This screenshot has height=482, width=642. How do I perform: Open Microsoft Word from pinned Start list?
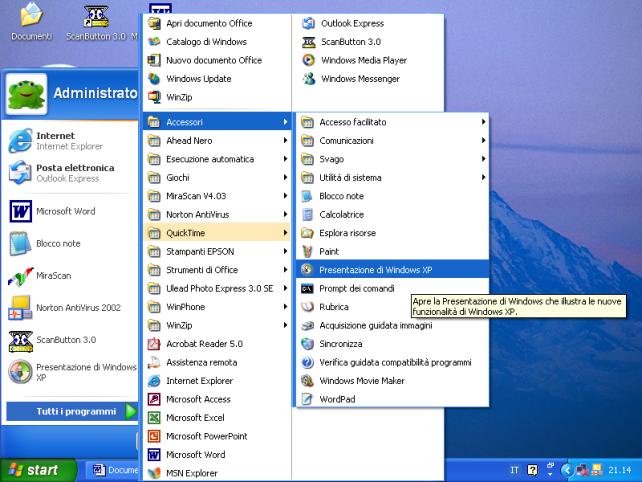click(x=72, y=211)
